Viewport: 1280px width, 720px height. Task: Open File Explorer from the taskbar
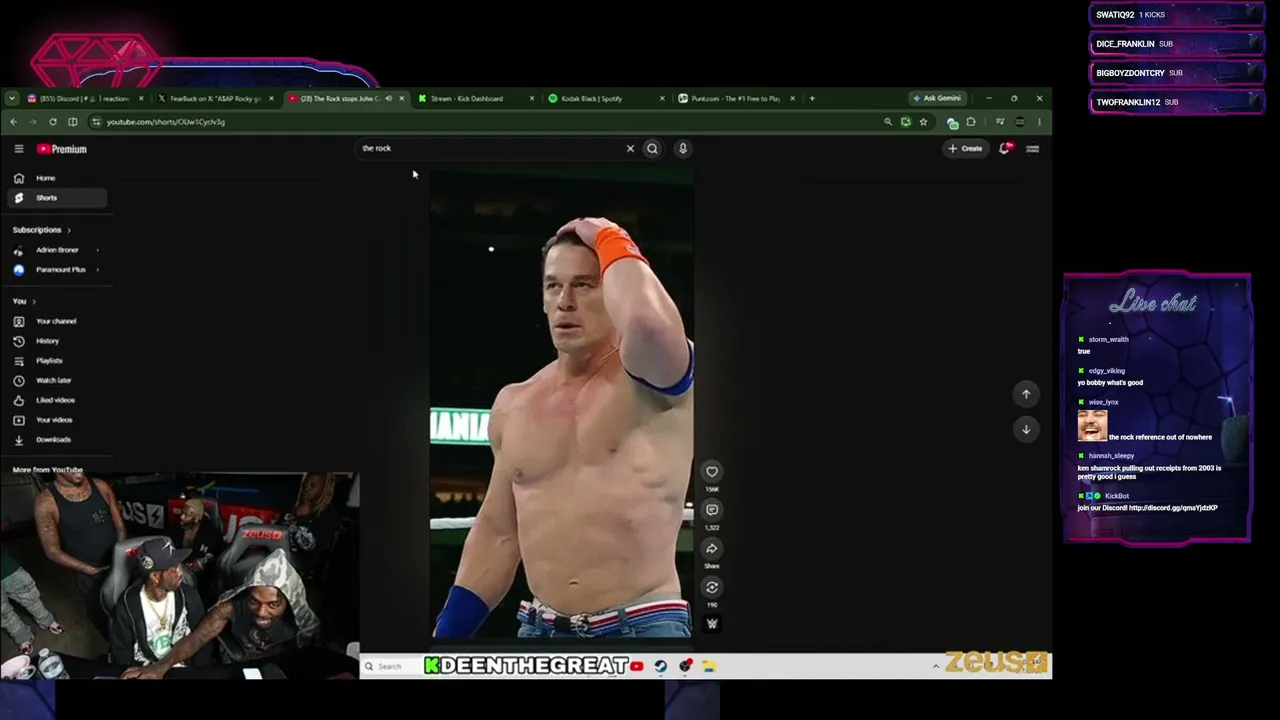(709, 667)
